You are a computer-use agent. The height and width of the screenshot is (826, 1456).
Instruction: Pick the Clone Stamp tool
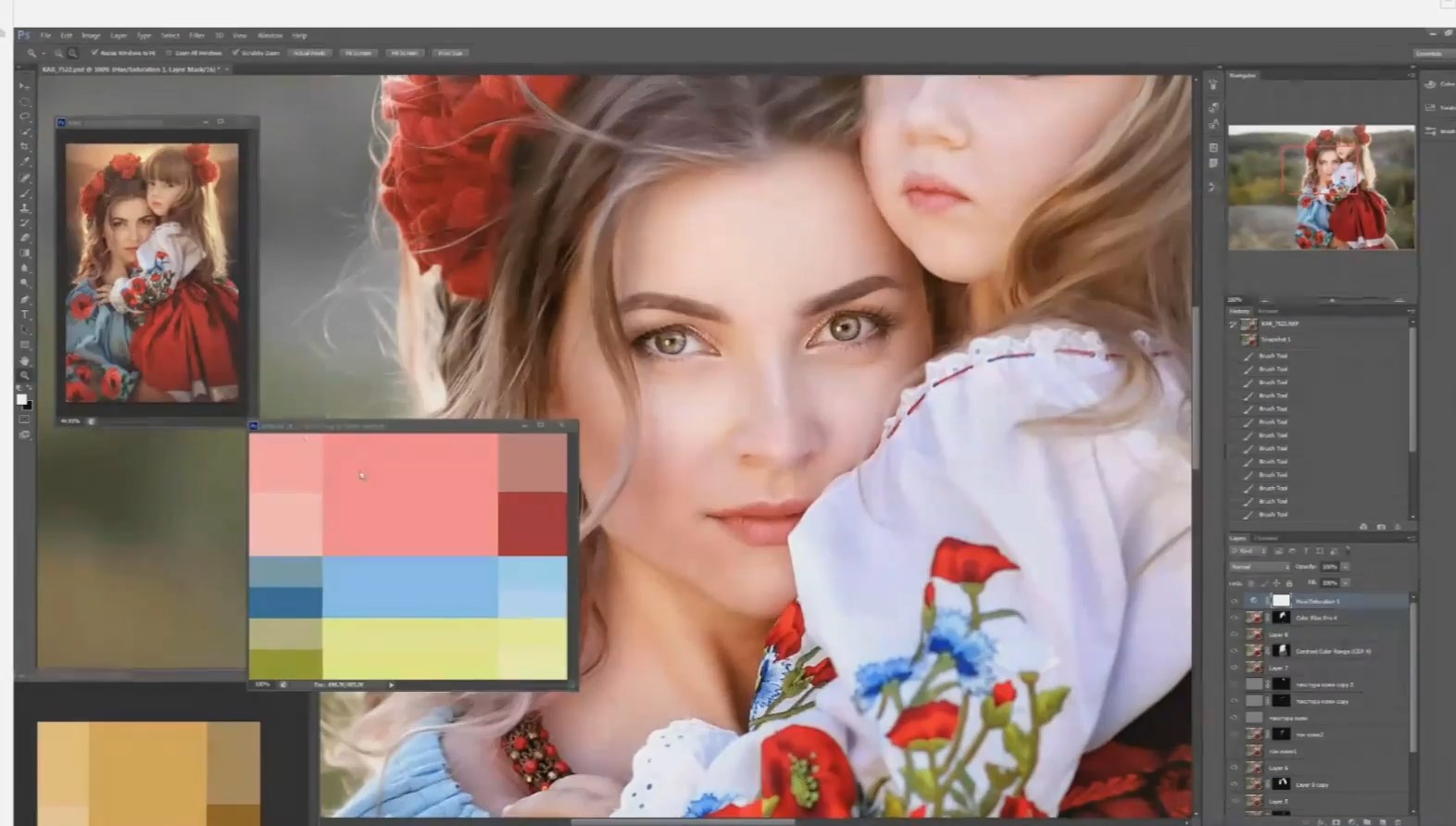(x=25, y=208)
